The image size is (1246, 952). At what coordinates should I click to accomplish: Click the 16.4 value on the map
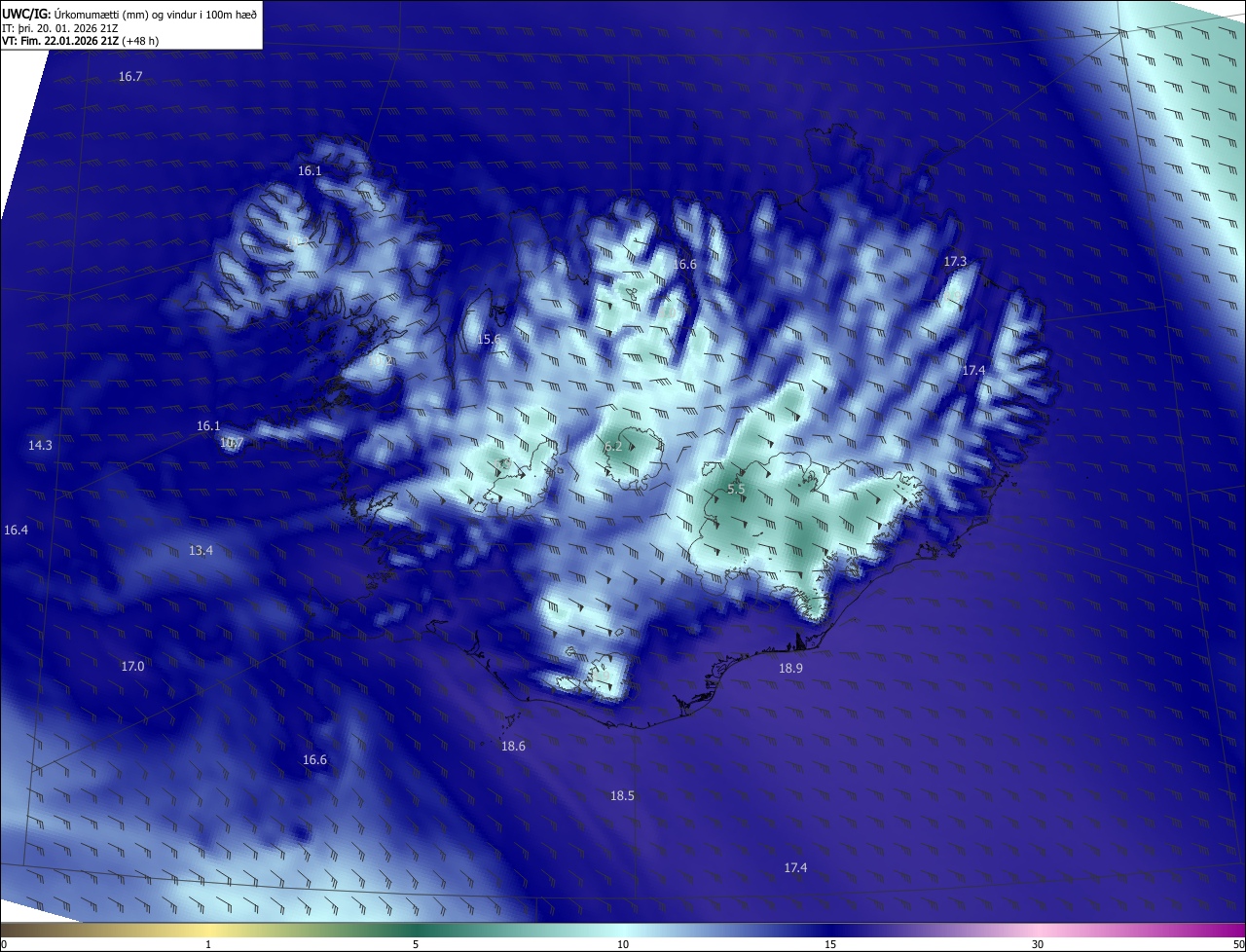pos(16,531)
